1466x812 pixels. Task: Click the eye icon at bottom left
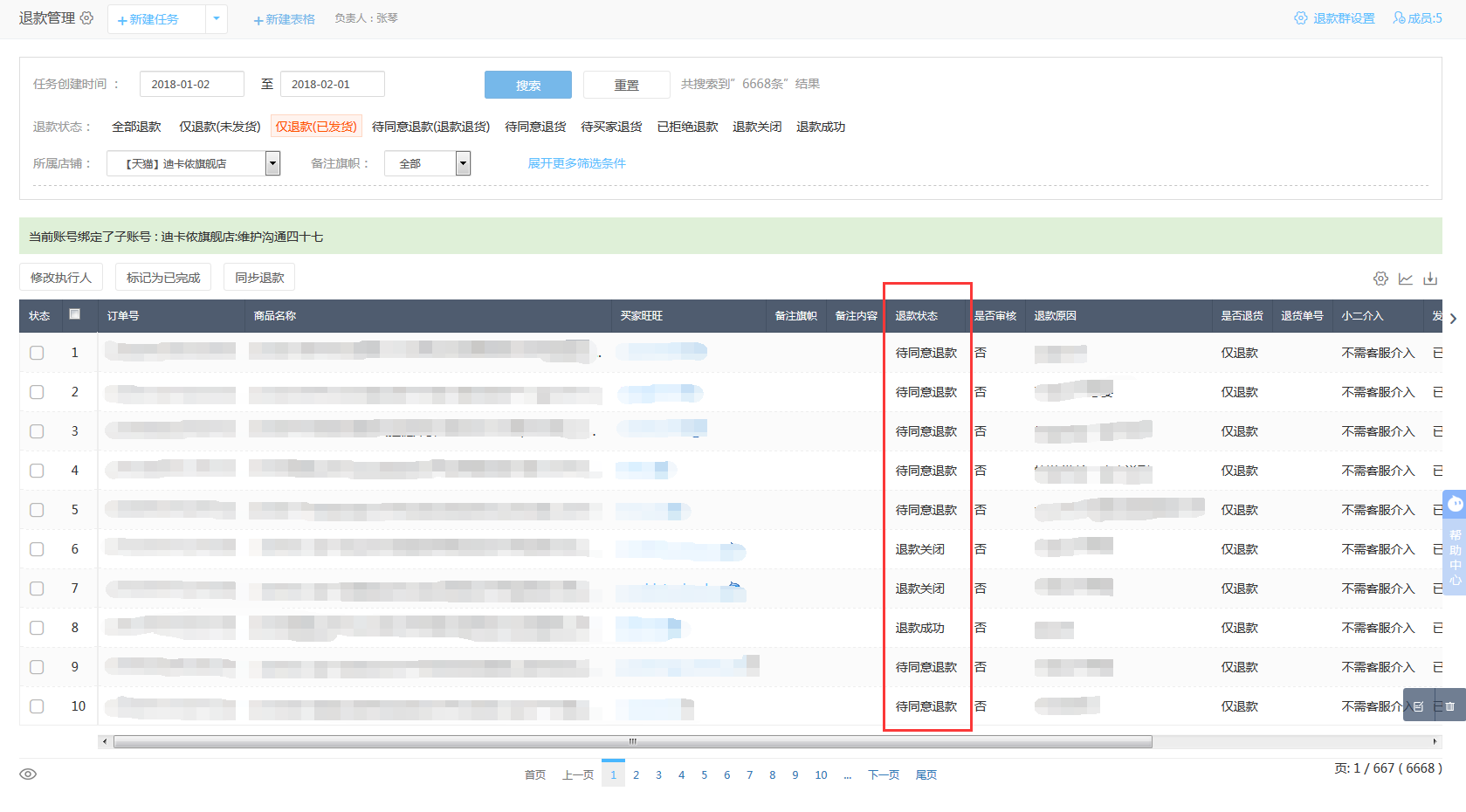28,774
